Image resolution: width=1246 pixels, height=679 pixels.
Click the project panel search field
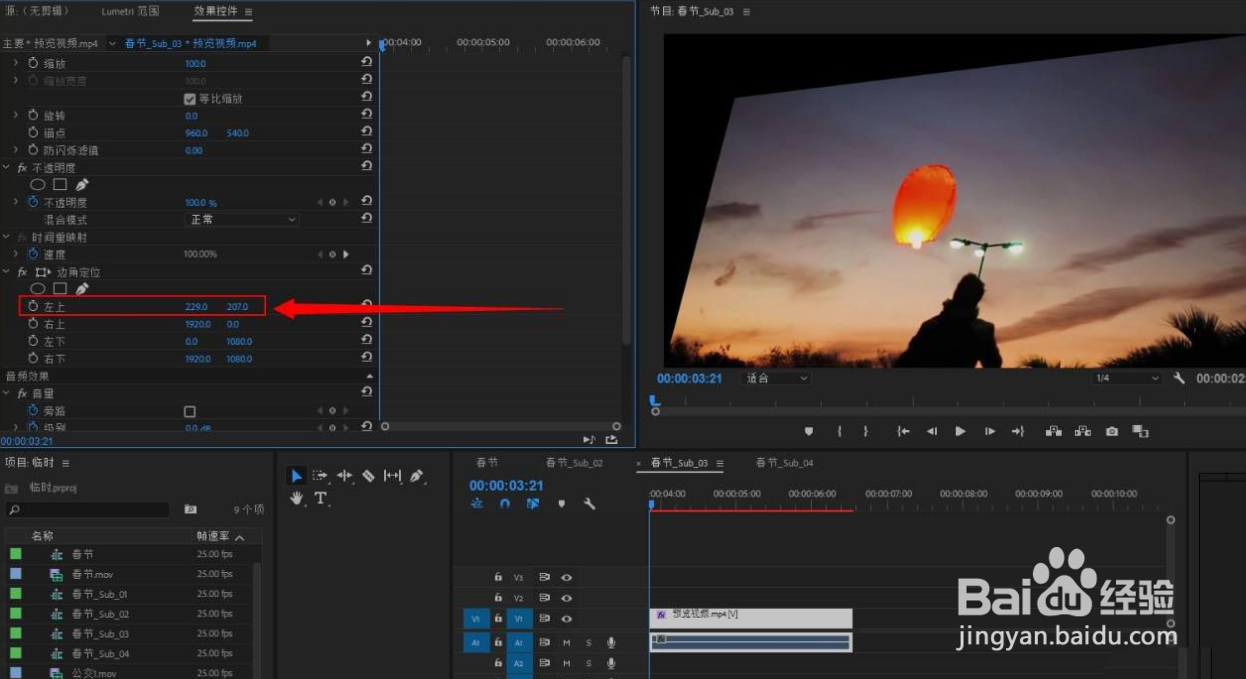tap(87, 510)
